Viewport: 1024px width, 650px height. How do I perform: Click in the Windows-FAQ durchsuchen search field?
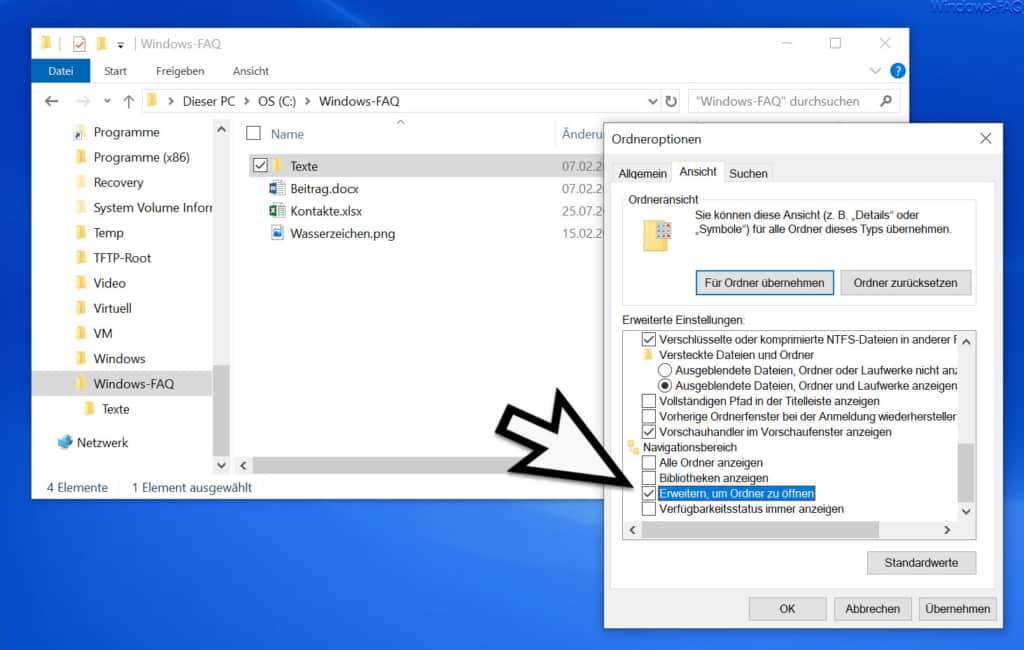pyautogui.click(x=780, y=101)
